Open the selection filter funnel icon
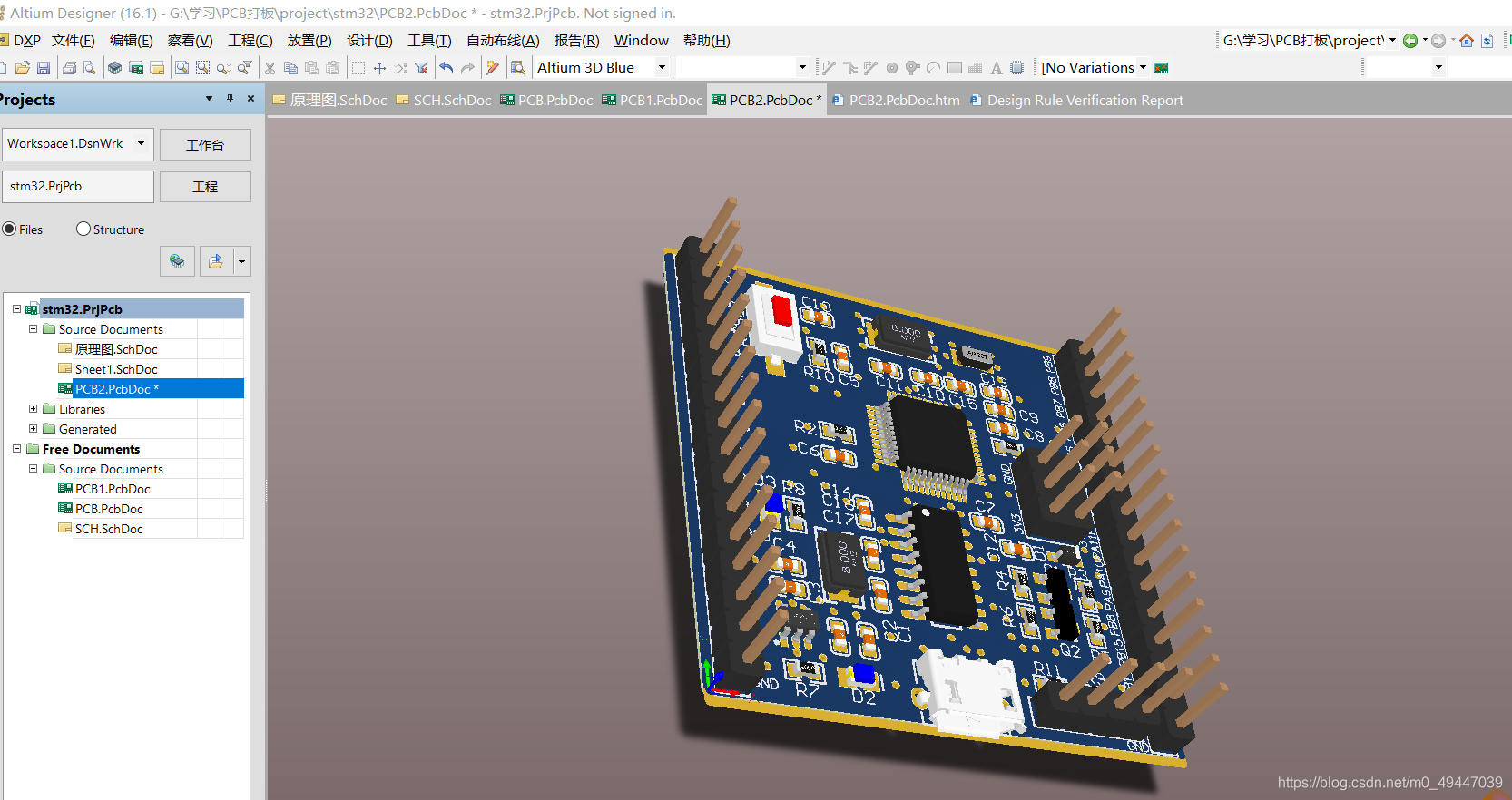Screen dimensions: 1512x800 pyautogui.click(x=244, y=68)
